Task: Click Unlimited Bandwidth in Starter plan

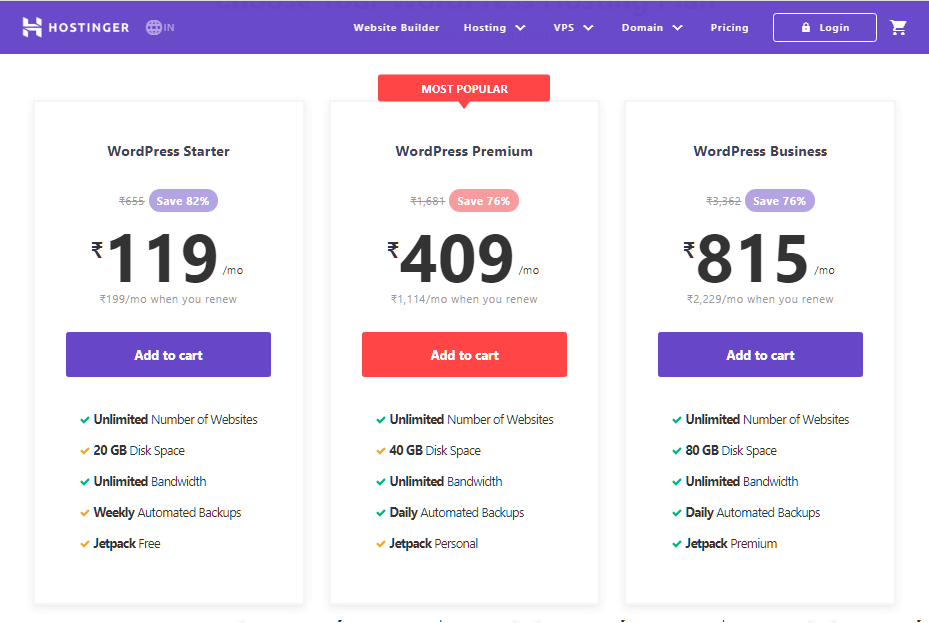Action: 150,481
